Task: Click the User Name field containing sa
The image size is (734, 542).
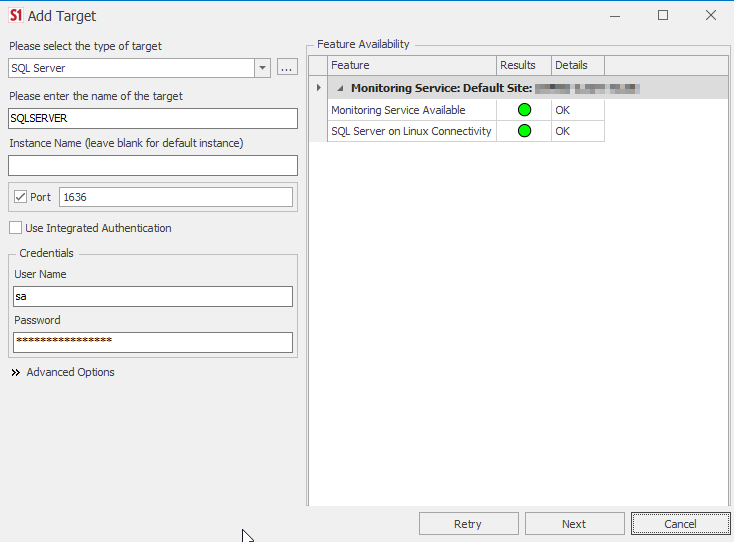Action: (153, 297)
